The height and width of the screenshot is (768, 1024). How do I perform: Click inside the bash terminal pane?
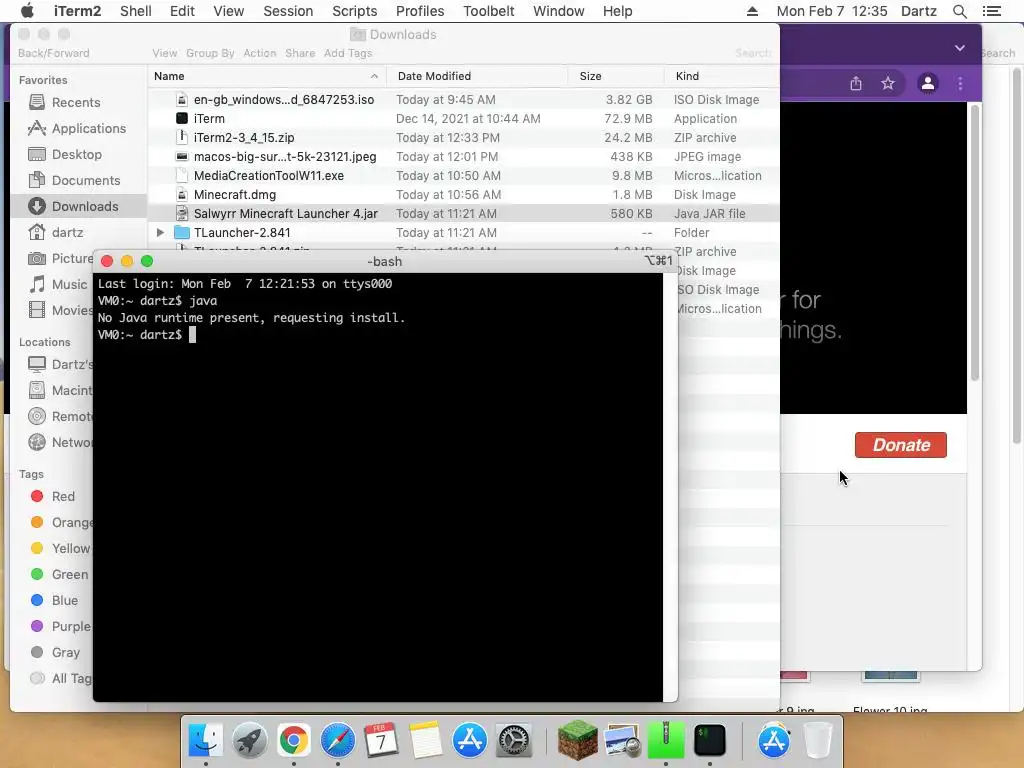tap(377, 487)
